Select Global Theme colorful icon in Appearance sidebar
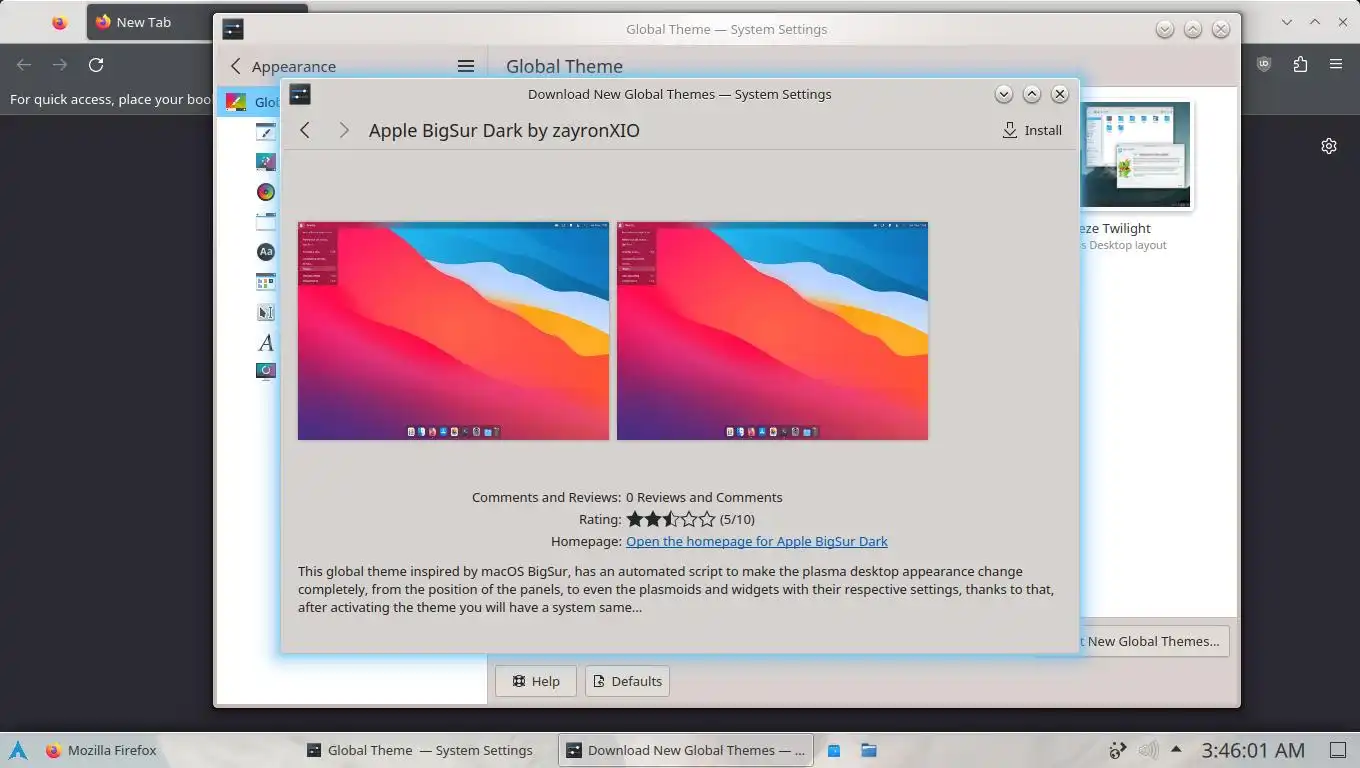 click(235, 101)
